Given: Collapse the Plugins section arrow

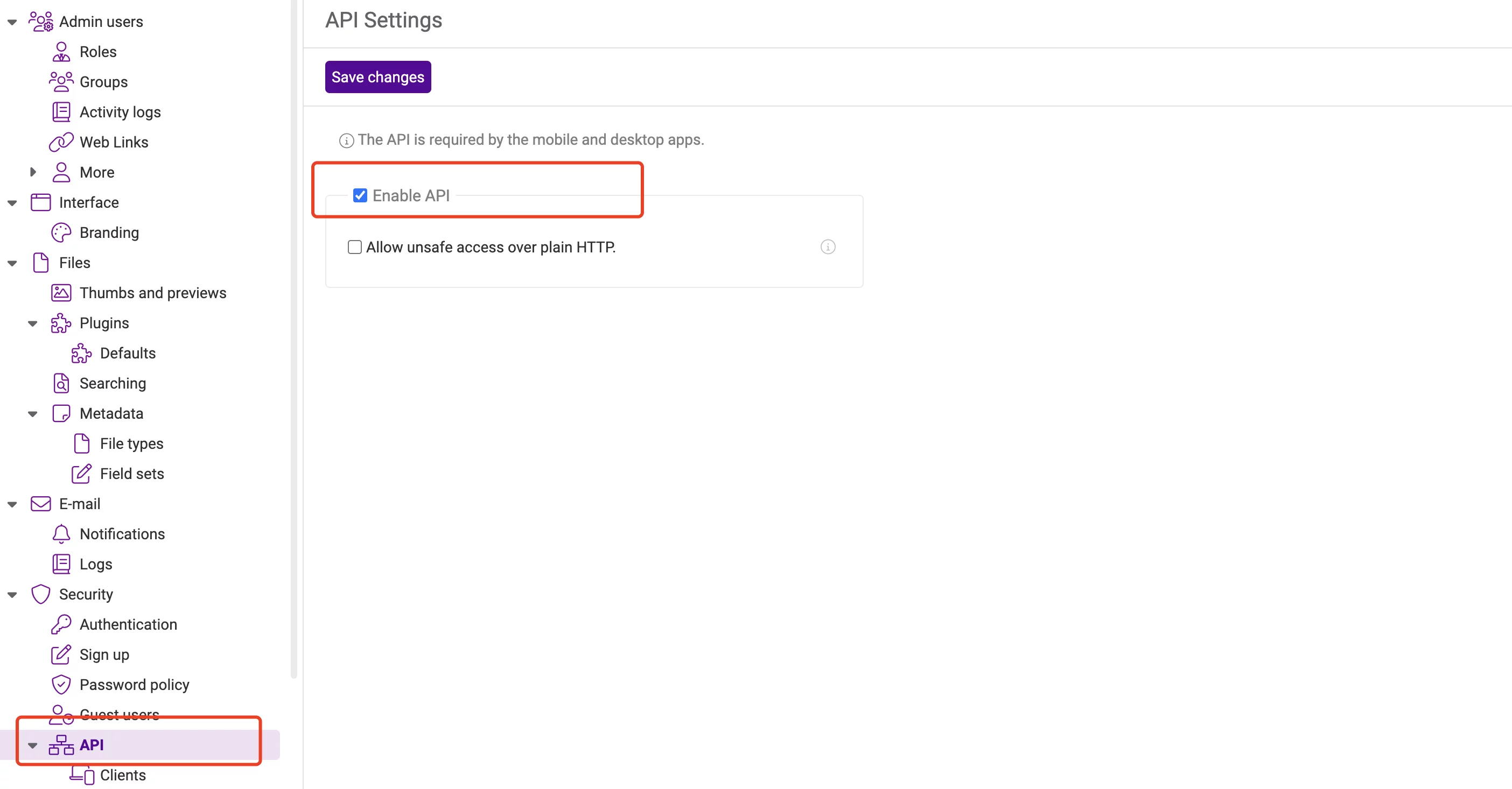Looking at the screenshot, I should click(x=33, y=323).
